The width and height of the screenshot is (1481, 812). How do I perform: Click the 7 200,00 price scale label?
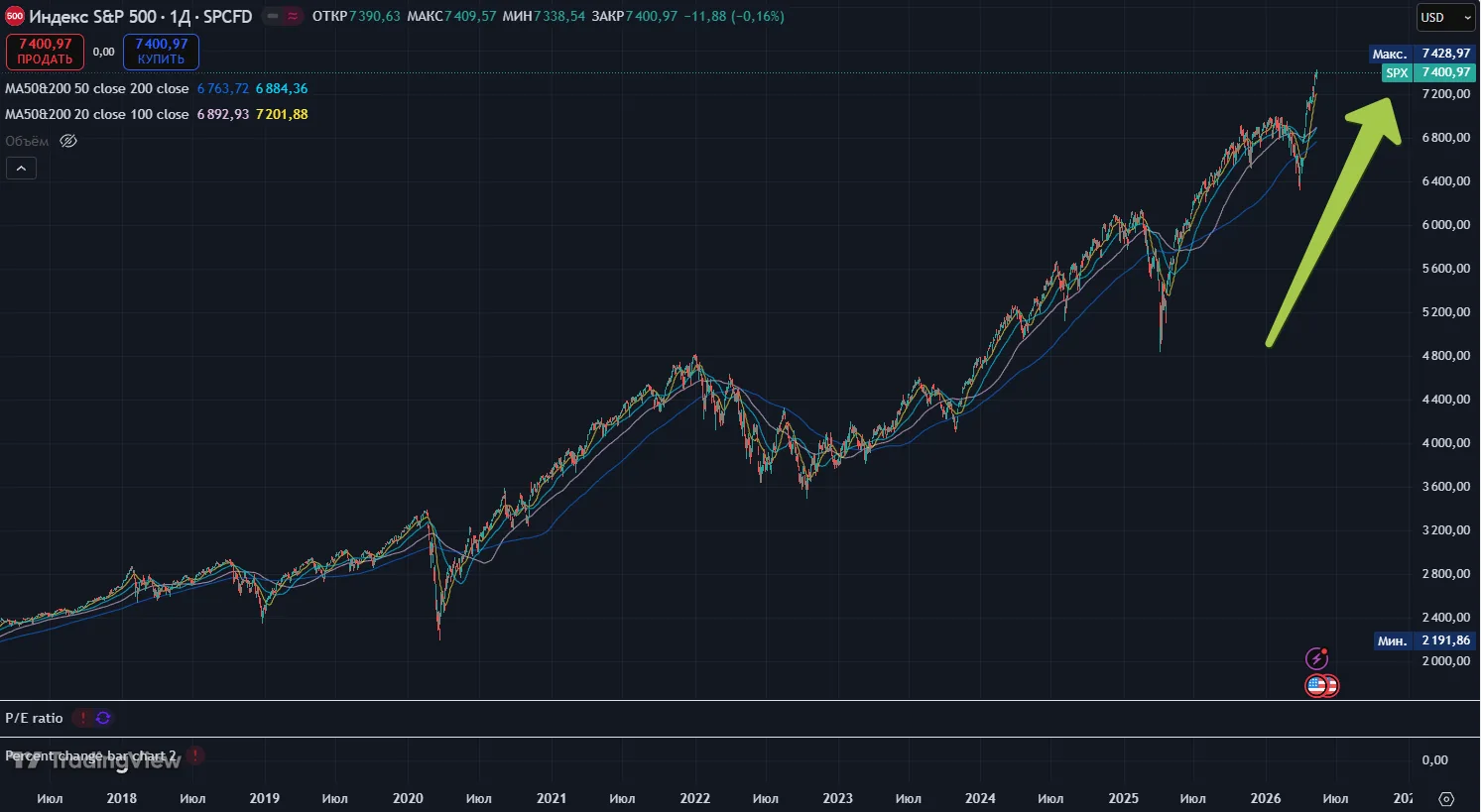point(1446,93)
